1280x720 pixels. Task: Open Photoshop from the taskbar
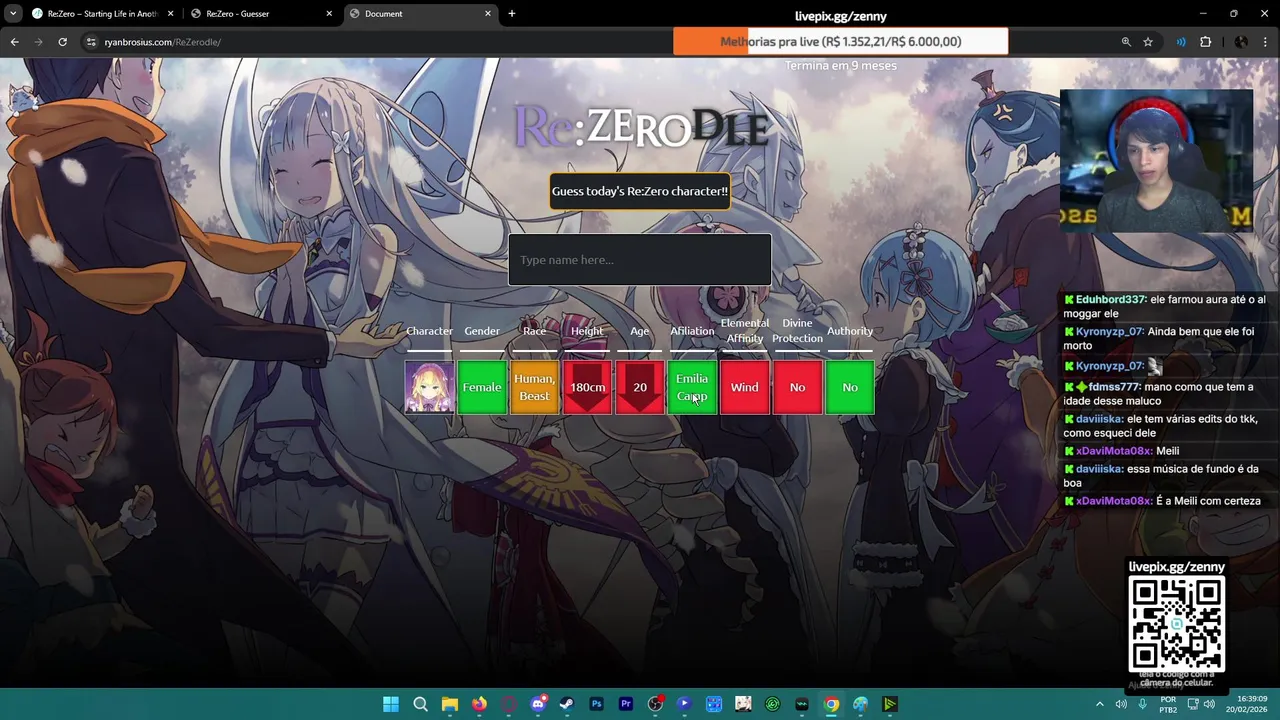(x=596, y=704)
